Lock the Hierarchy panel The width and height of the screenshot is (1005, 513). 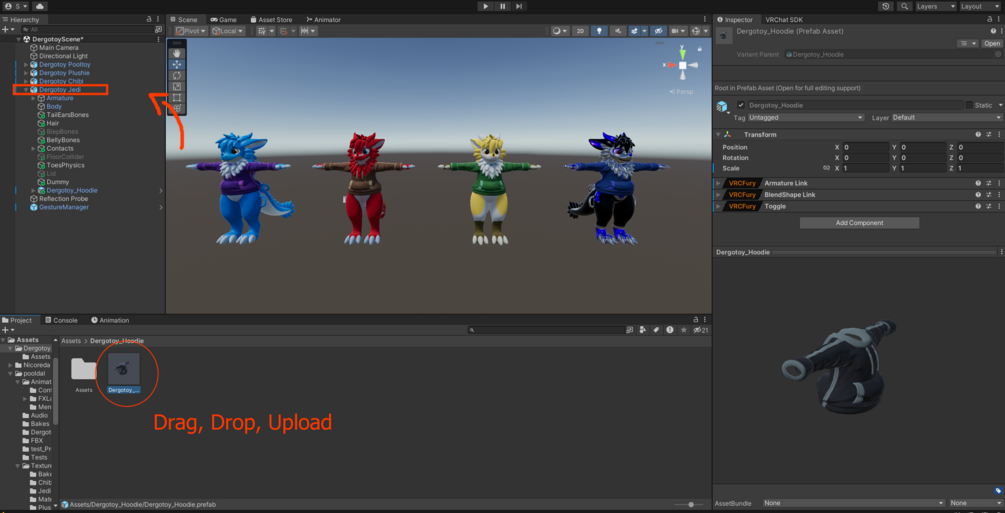pyautogui.click(x=149, y=20)
